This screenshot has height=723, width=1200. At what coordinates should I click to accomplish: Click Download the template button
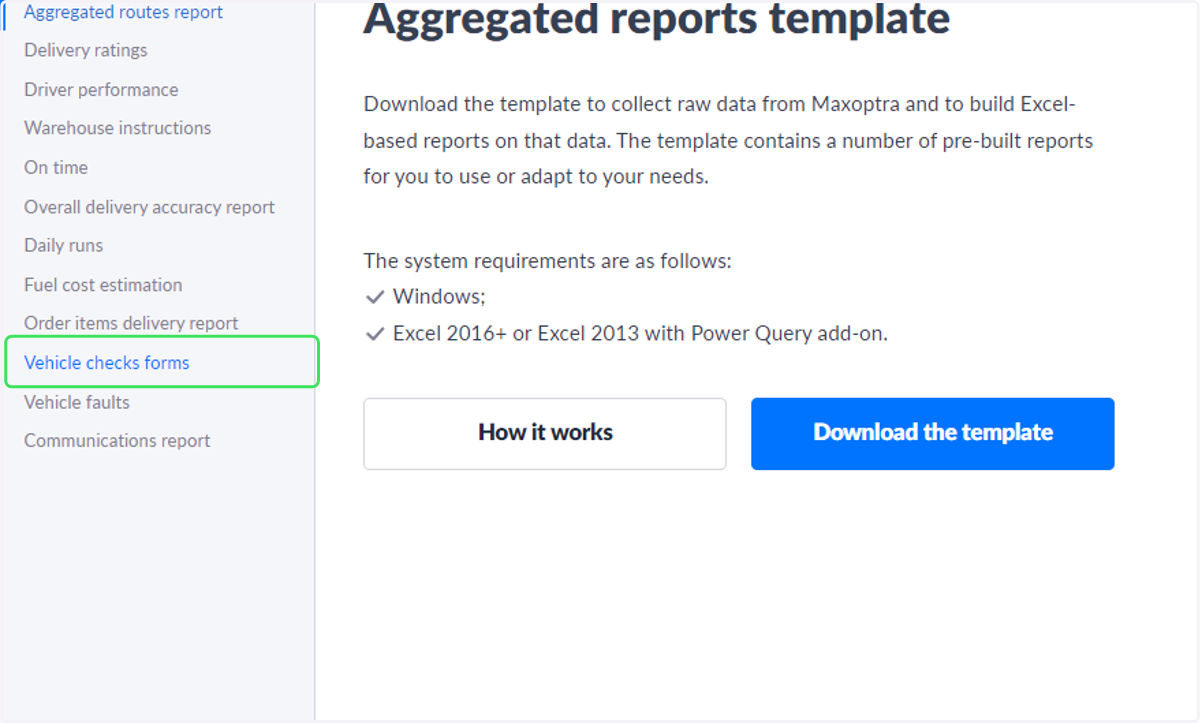[x=933, y=433]
